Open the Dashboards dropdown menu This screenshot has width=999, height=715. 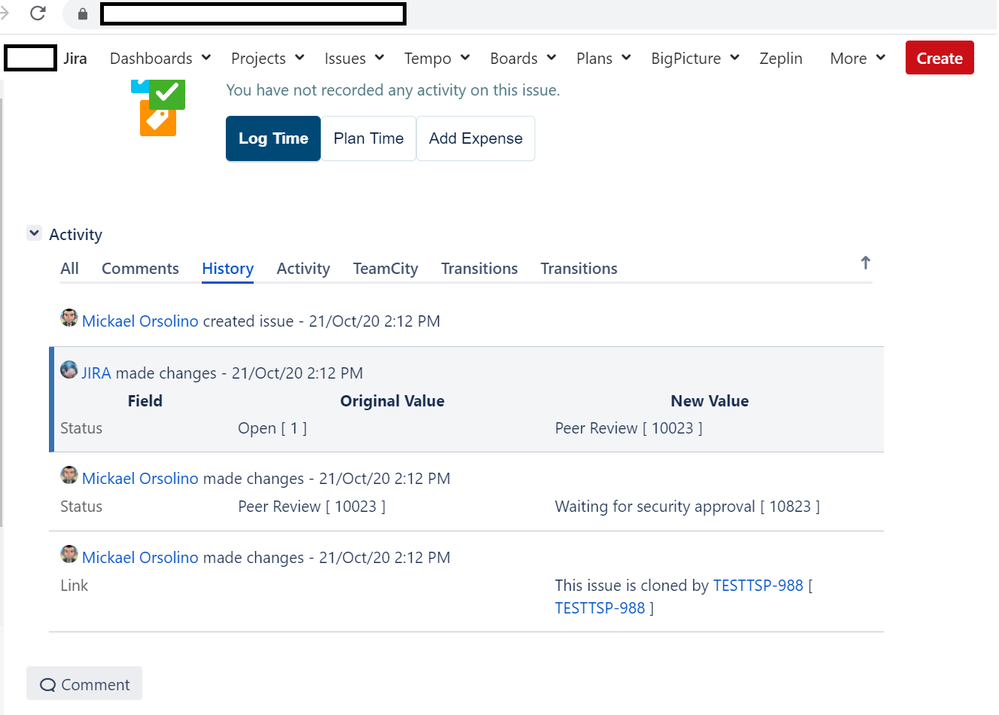pos(160,58)
